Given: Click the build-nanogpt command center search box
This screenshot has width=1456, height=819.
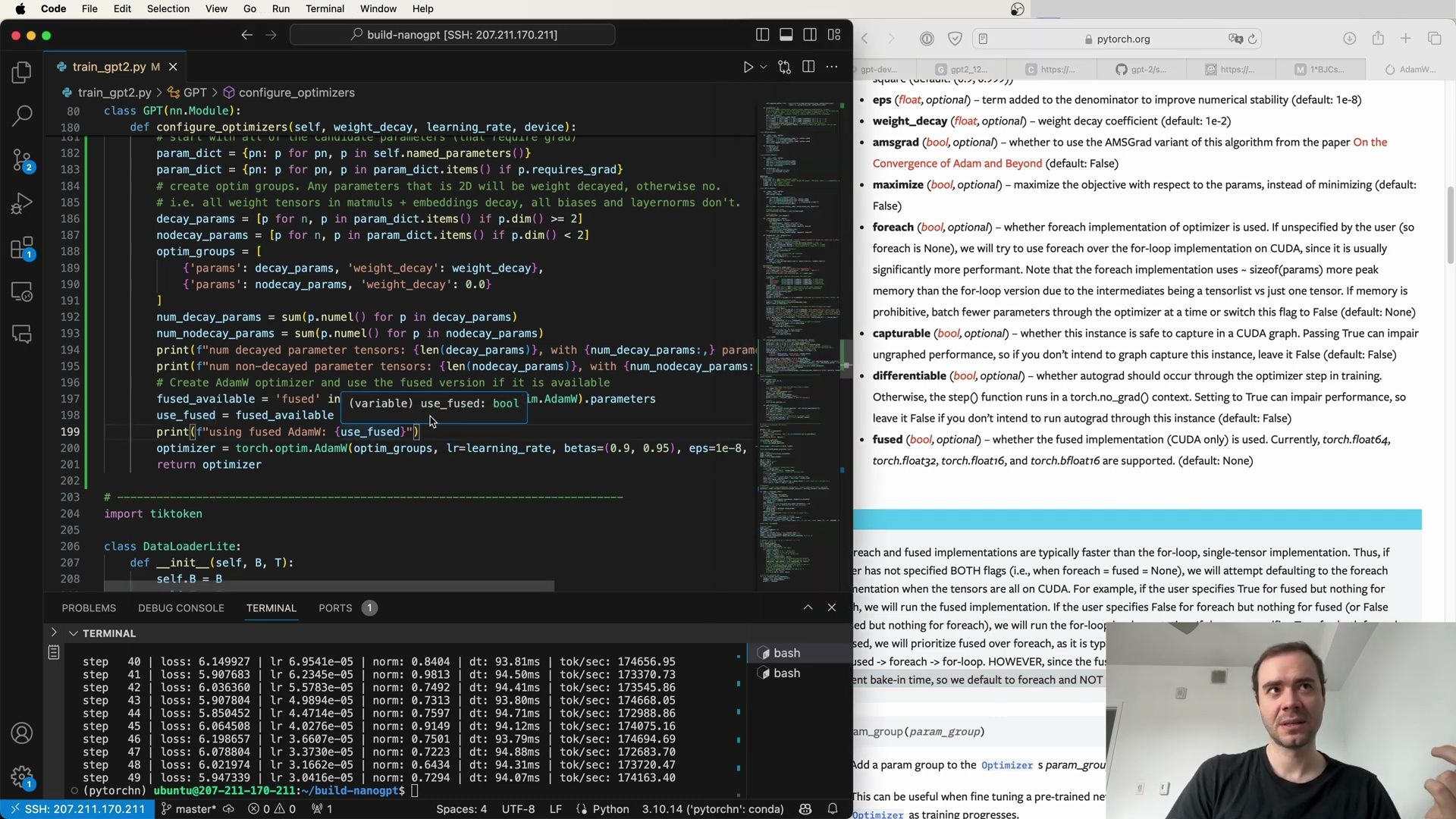Looking at the screenshot, I should coord(453,35).
